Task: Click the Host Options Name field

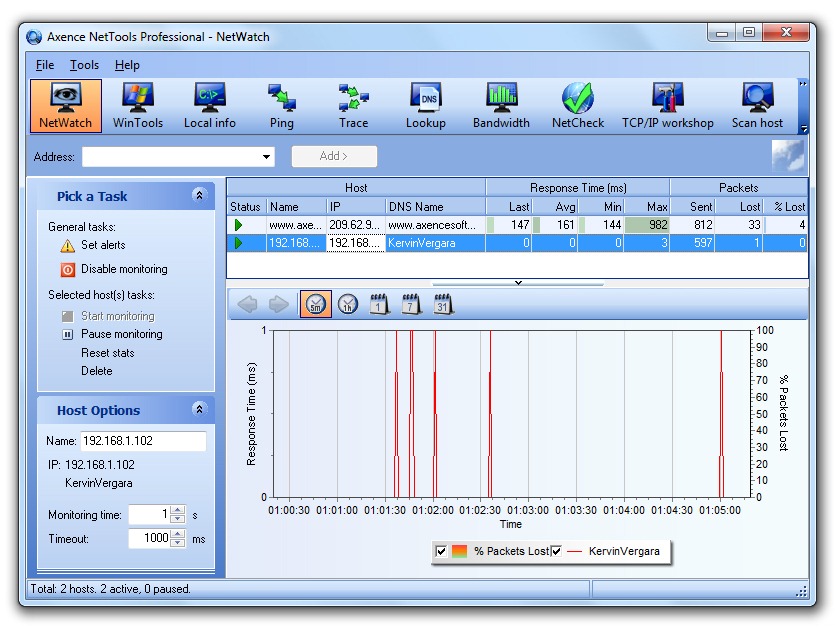Action: tap(143, 441)
